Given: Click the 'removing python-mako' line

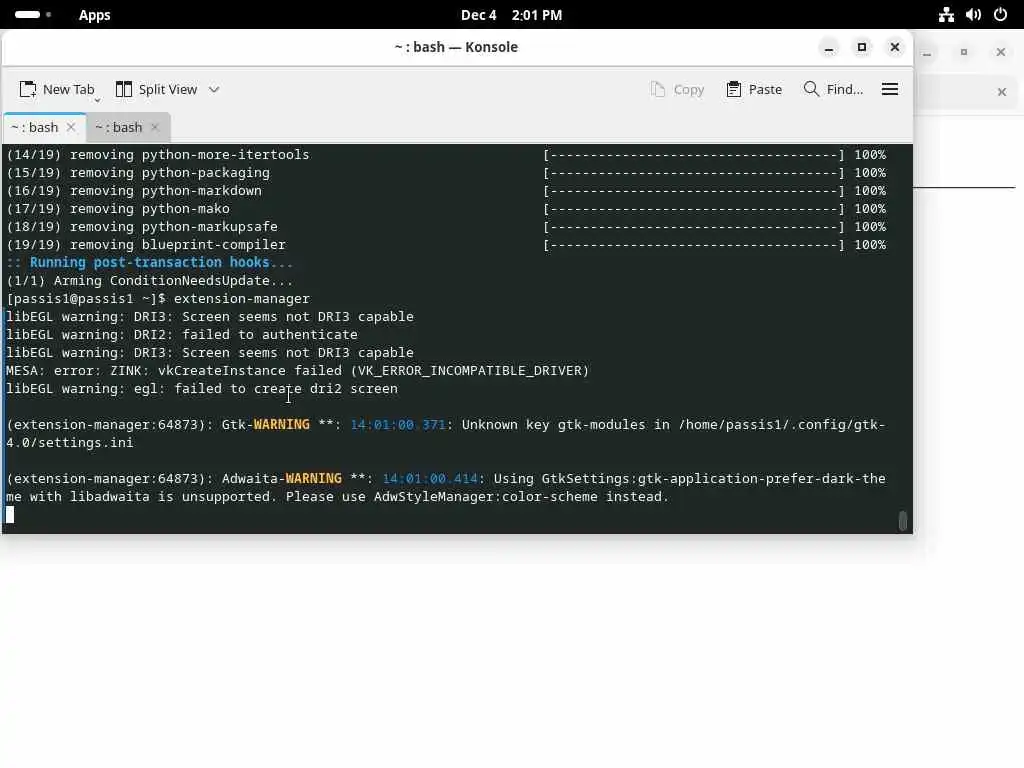Looking at the screenshot, I should tap(118, 209).
